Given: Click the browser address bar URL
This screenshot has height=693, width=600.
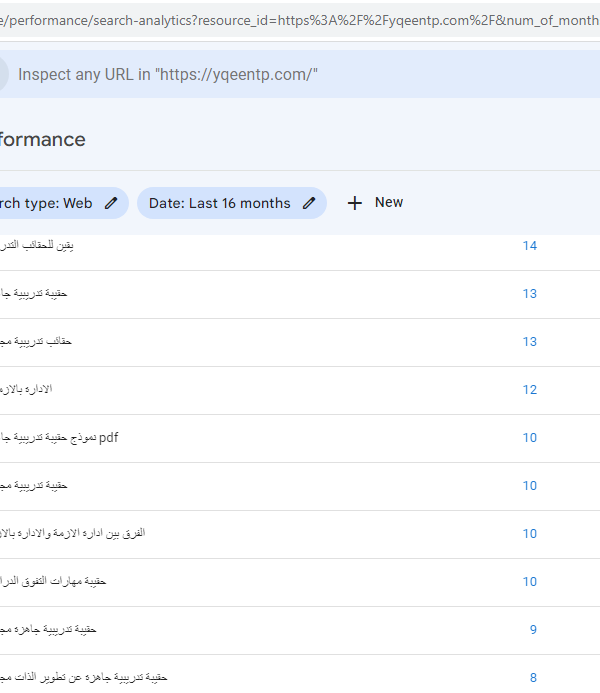Looking at the screenshot, I should pyautogui.click(x=300, y=20).
